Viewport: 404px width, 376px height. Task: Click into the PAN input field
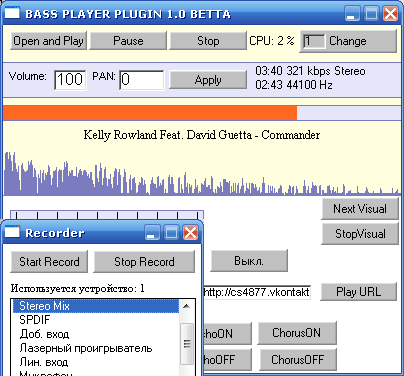142,80
